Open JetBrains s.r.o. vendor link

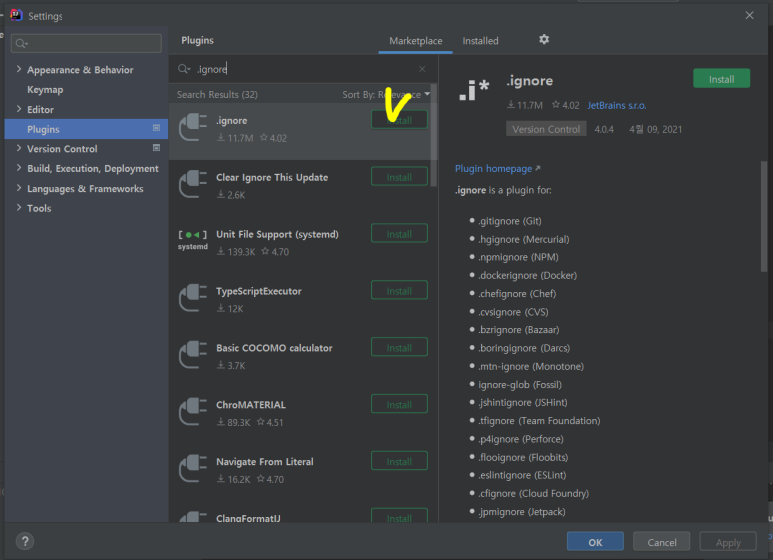pyautogui.click(x=617, y=105)
